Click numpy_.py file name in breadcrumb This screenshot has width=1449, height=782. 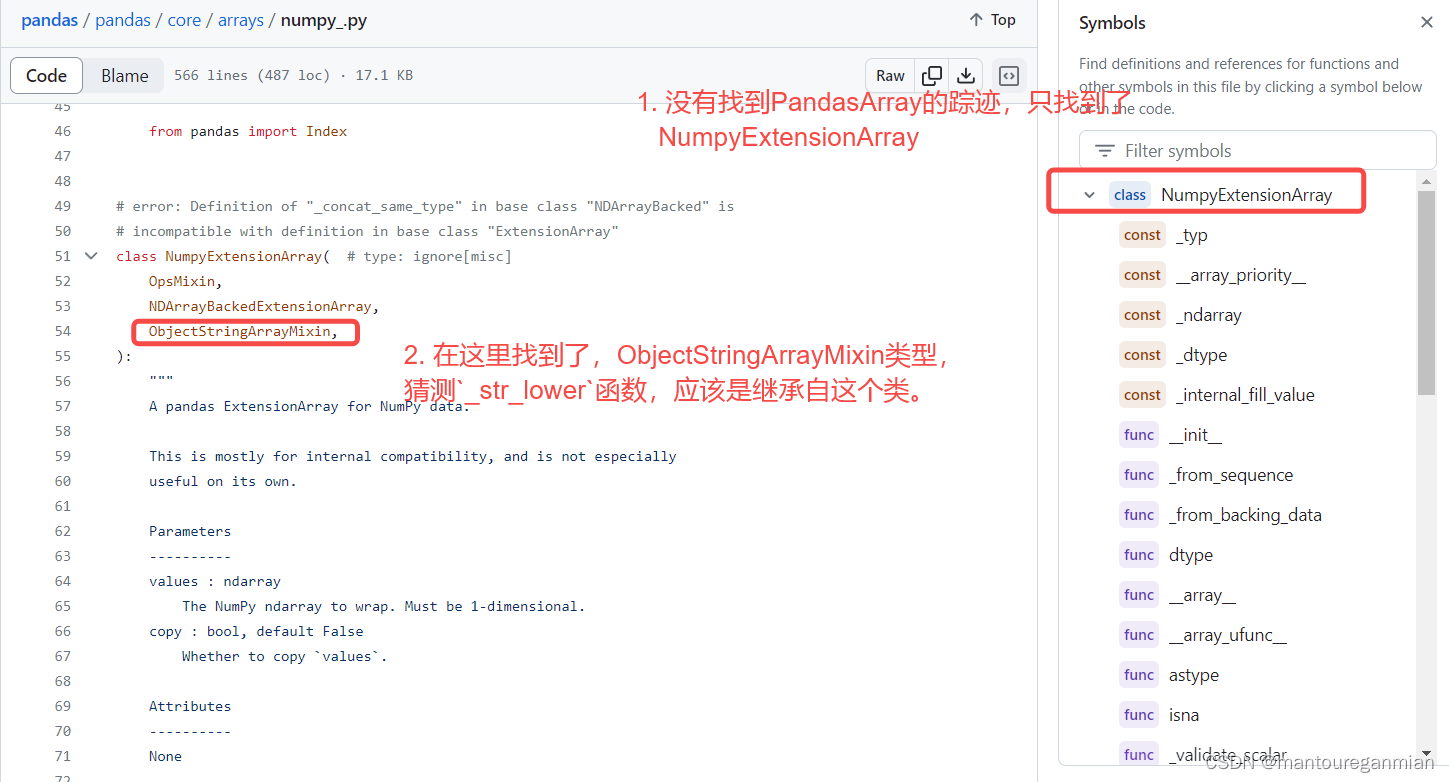[324, 20]
